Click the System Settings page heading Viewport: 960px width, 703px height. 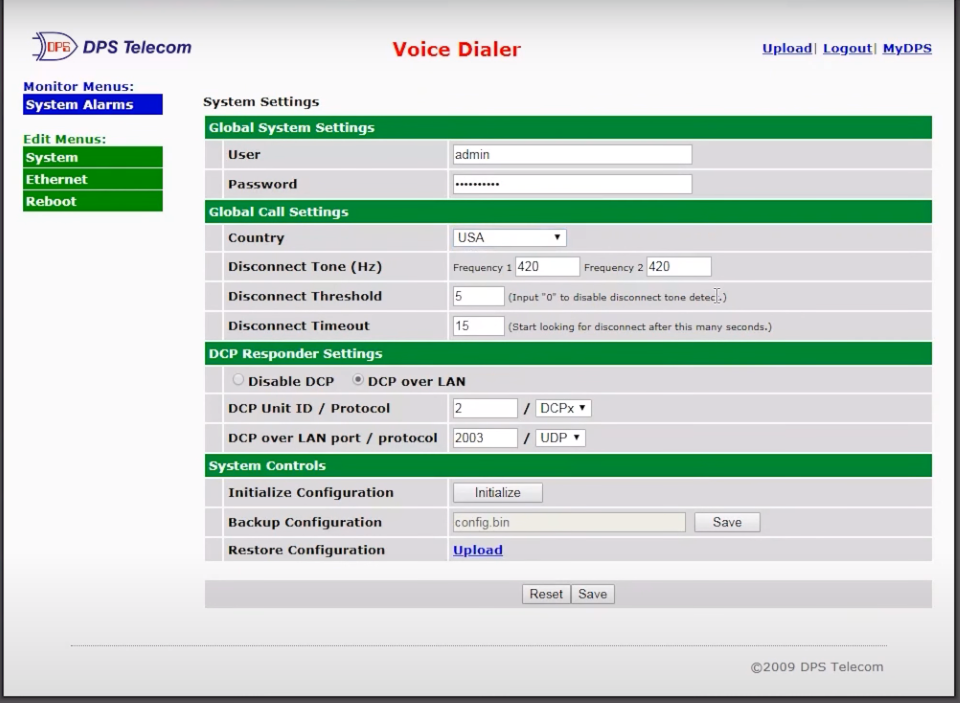coord(261,102)
